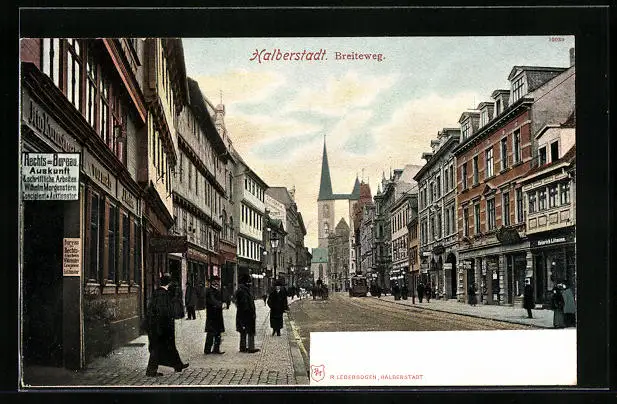Click the horse carriage near the tram

click(x=319, y=290)
